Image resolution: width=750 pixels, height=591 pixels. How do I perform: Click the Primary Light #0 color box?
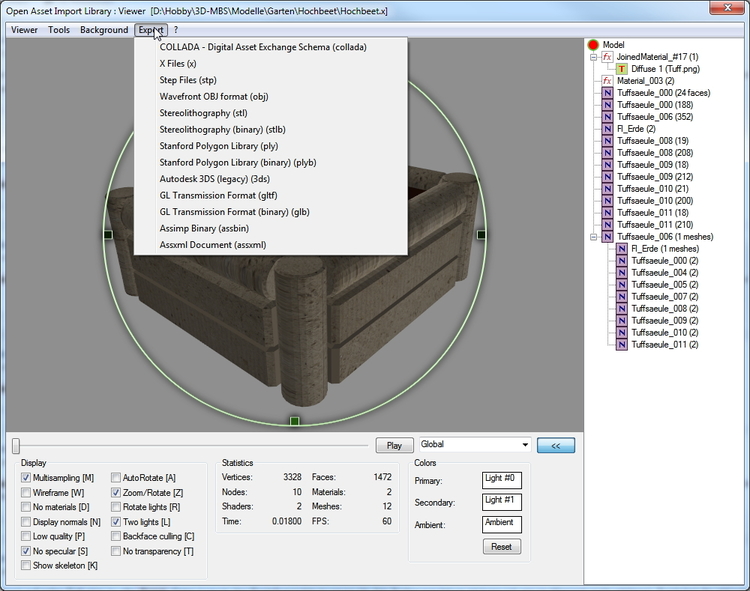502,481
